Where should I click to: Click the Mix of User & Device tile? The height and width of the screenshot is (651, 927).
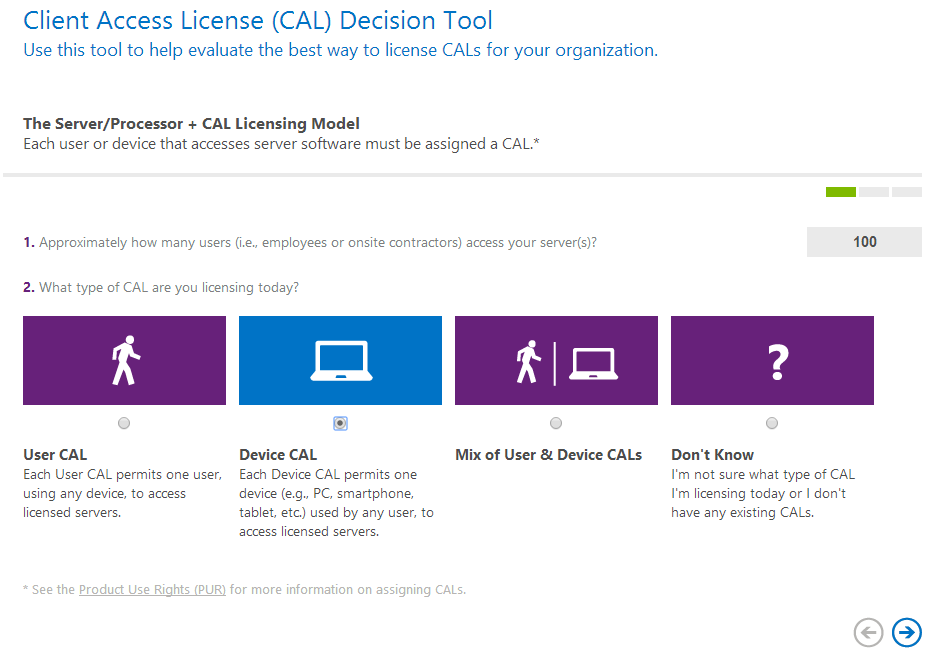556,361
